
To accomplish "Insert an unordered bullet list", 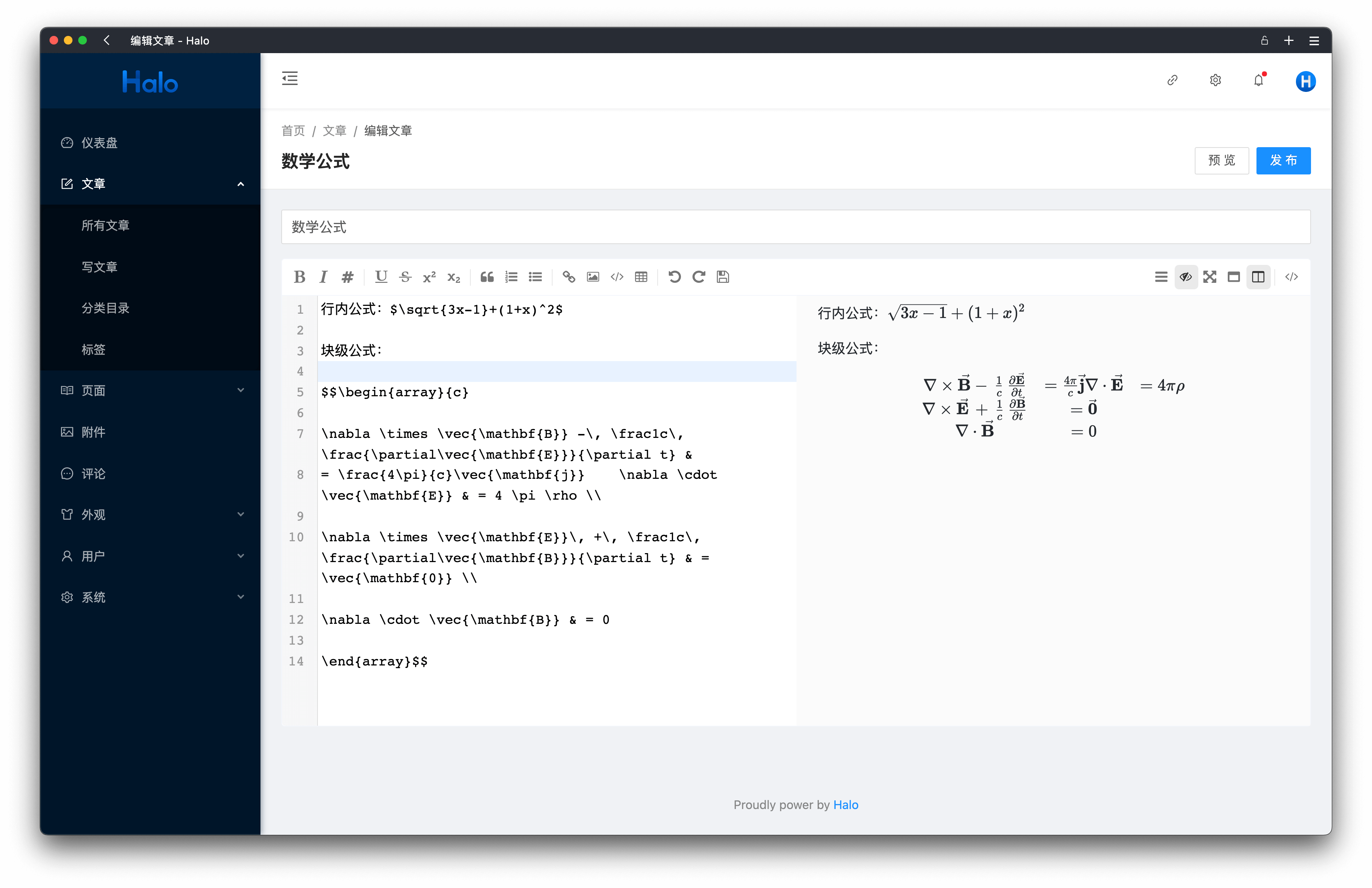I will tap(535, 277).
